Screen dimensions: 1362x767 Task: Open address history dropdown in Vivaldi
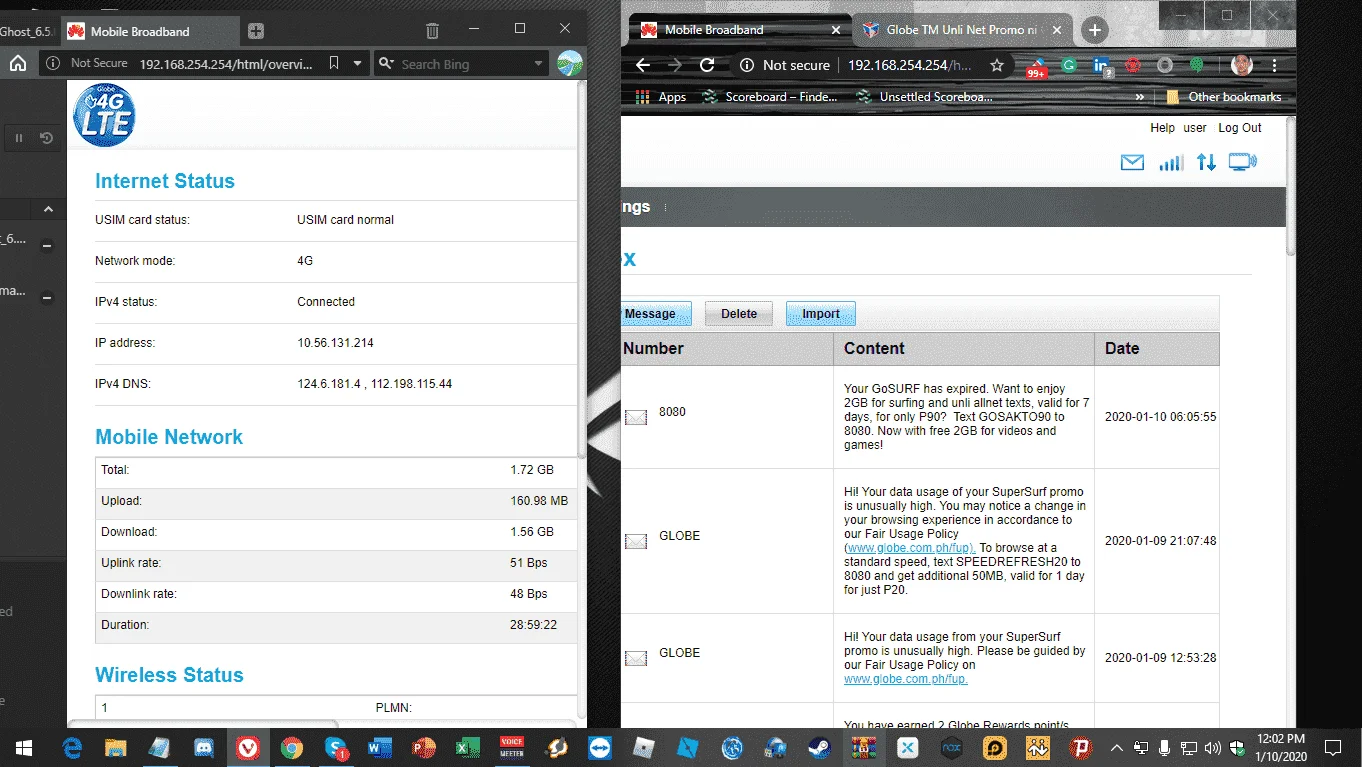pyautogui.click(x=358, y=63)
